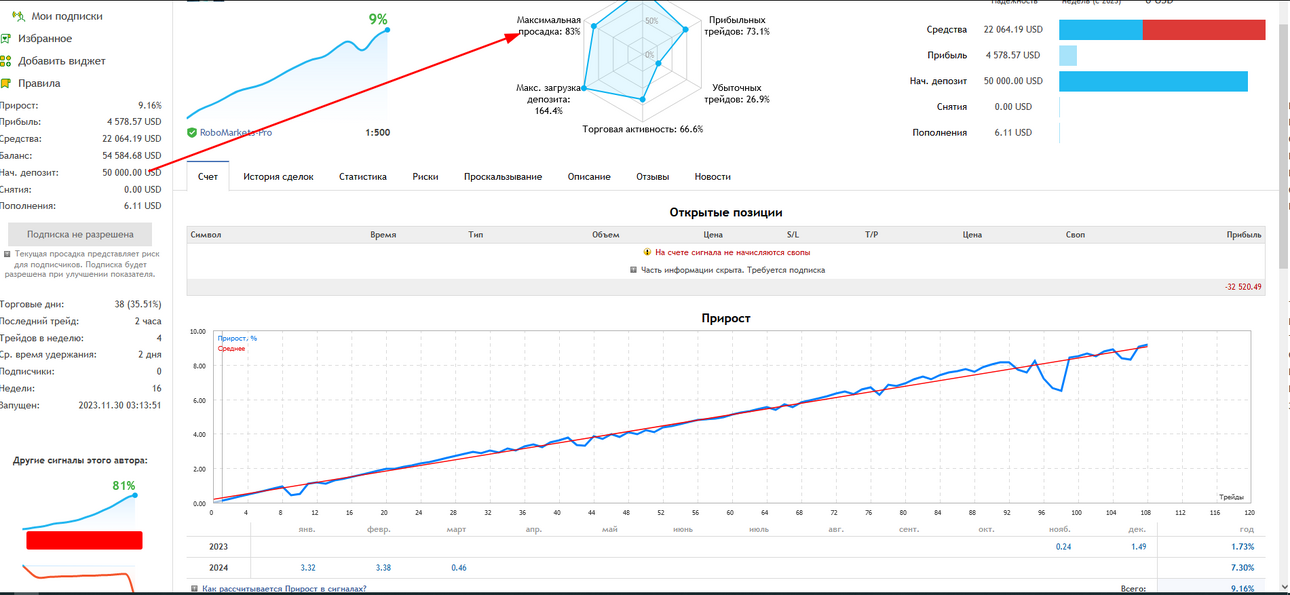The image size is (1290, 595).
Task: Click the Символ column header
Action: (x=205, y=235)
